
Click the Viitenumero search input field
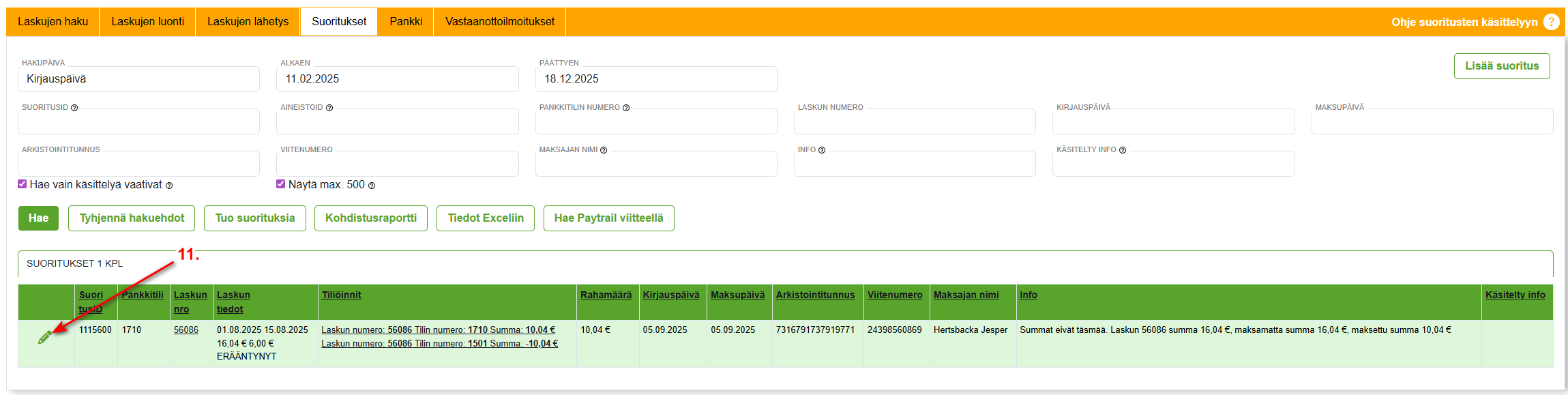[397, 164]
